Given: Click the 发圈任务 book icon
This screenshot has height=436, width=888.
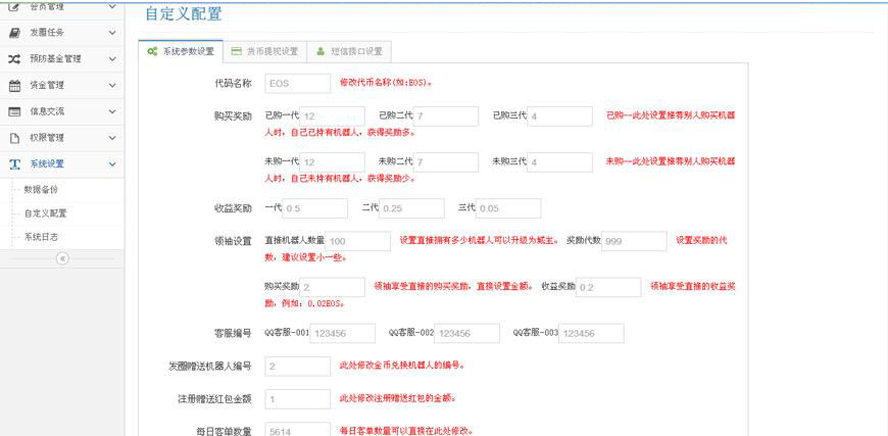Looking at the screenshot, I should [x=15, y=33].
